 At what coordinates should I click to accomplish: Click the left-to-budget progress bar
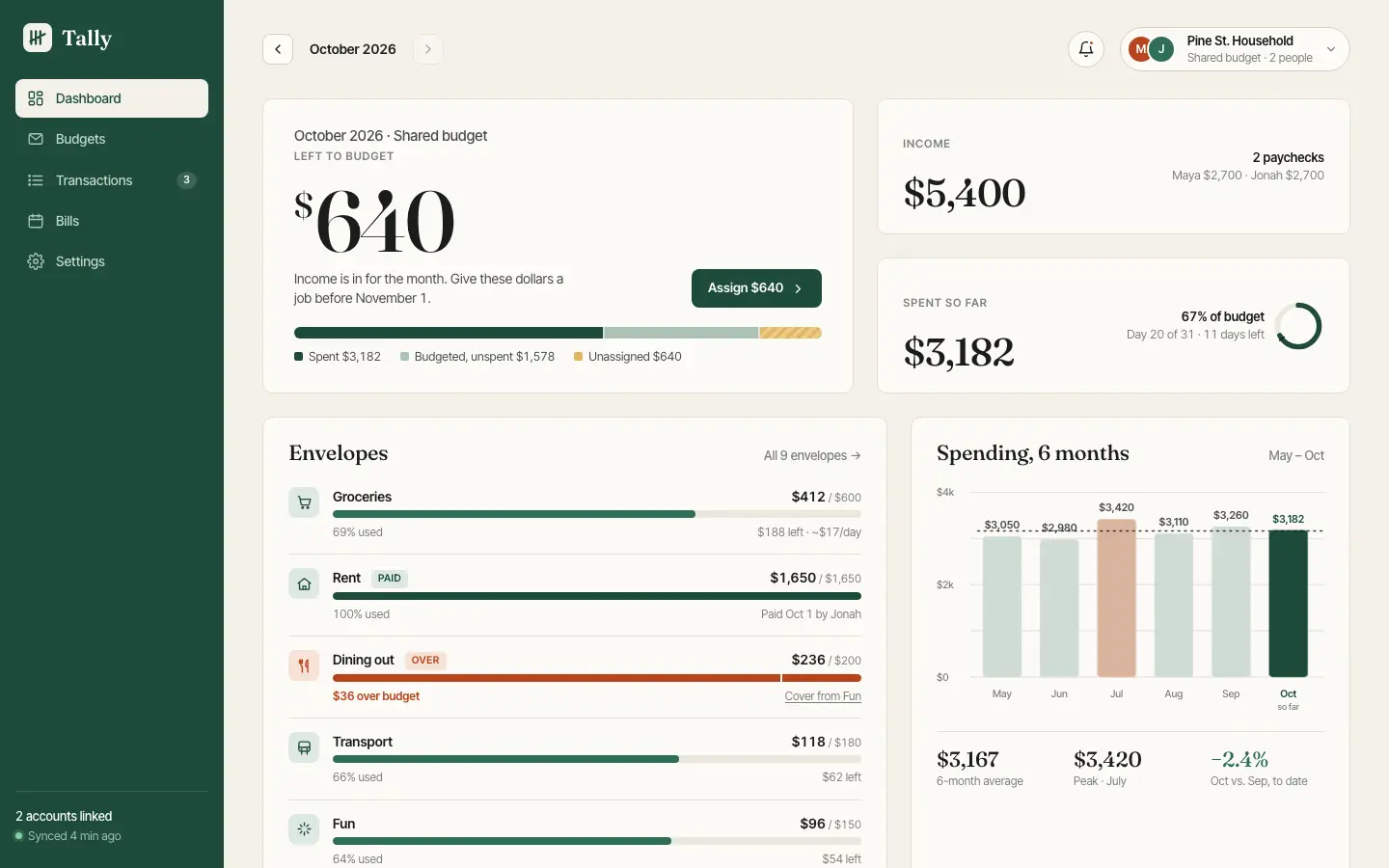point(558,333)
